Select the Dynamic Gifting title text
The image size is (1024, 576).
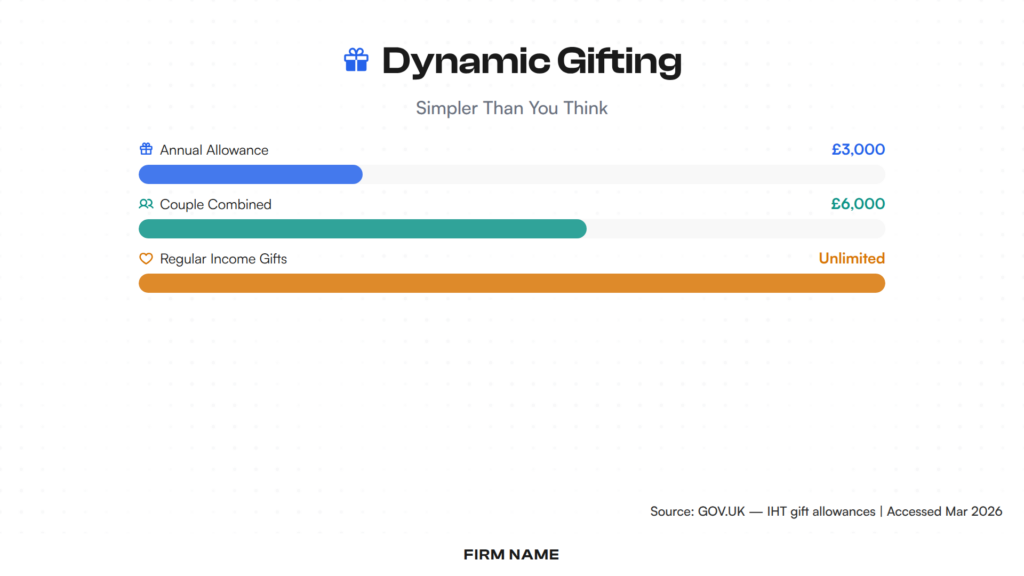tap(531, 61)
